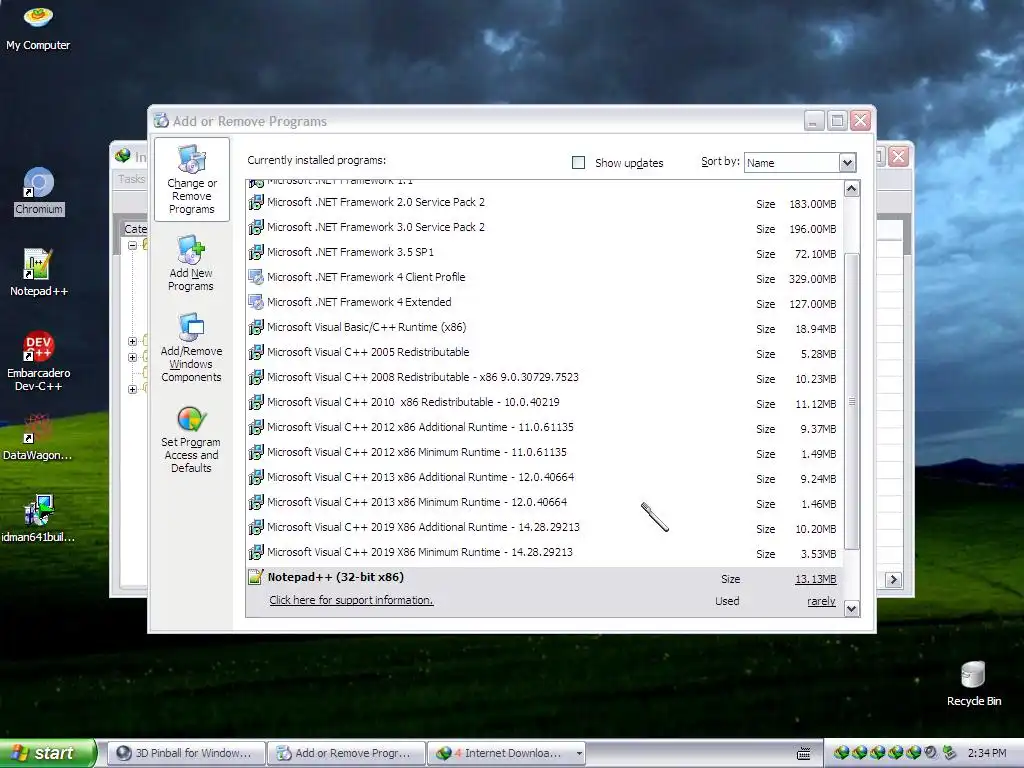Screen dimensions: 1024x768
Task: Click Add or Remove Programs taskbar button
Action: pos(346,754)
